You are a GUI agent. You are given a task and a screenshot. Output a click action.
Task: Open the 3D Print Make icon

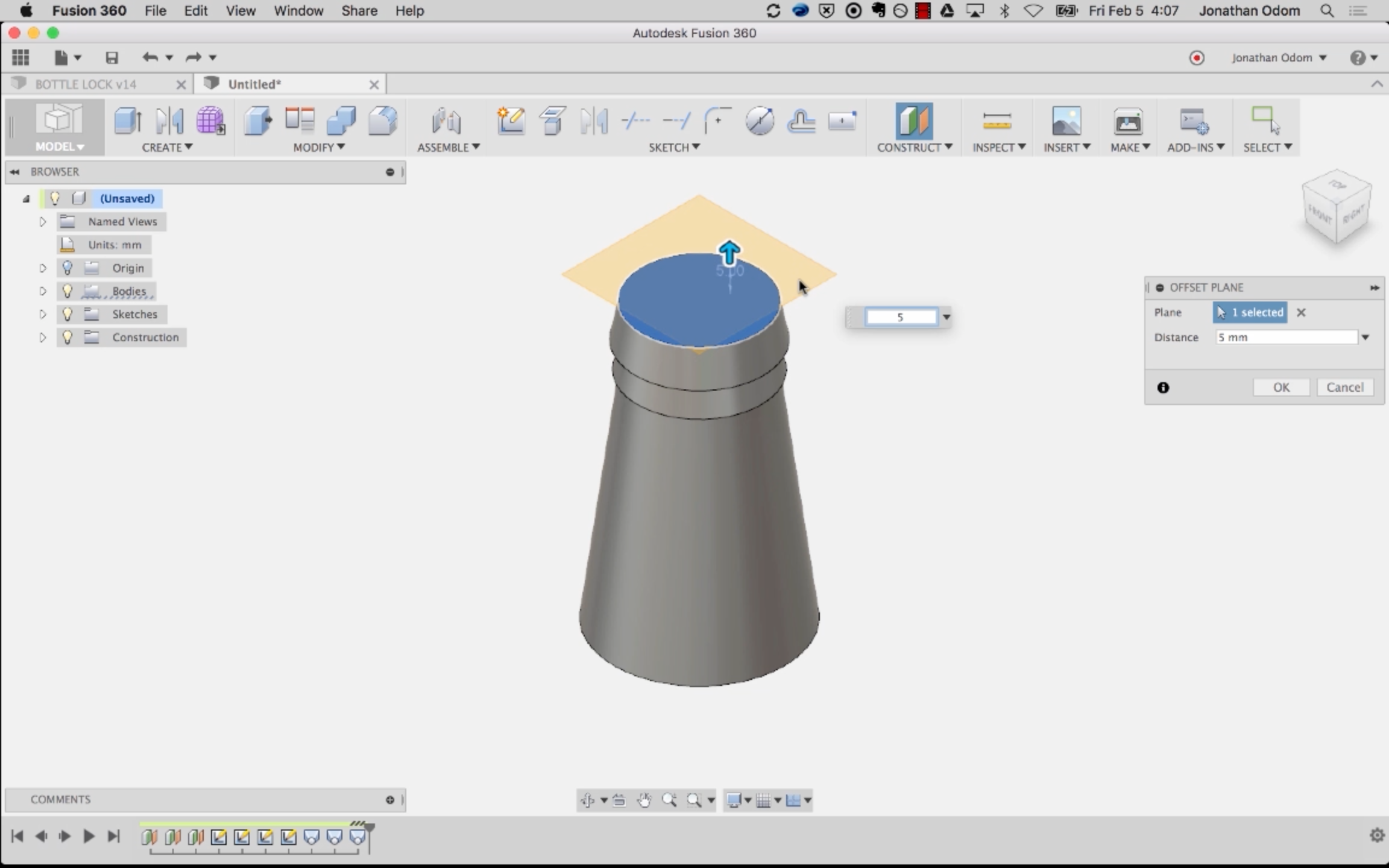click(1128, 121)
